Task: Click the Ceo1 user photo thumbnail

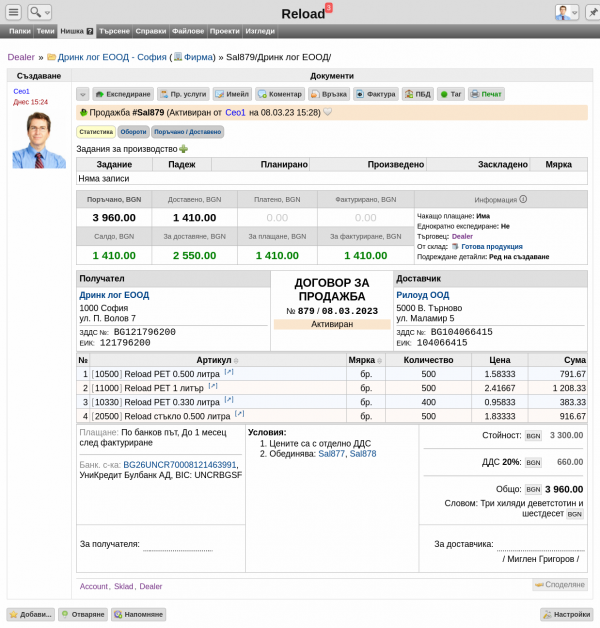Action: point(39,140)
